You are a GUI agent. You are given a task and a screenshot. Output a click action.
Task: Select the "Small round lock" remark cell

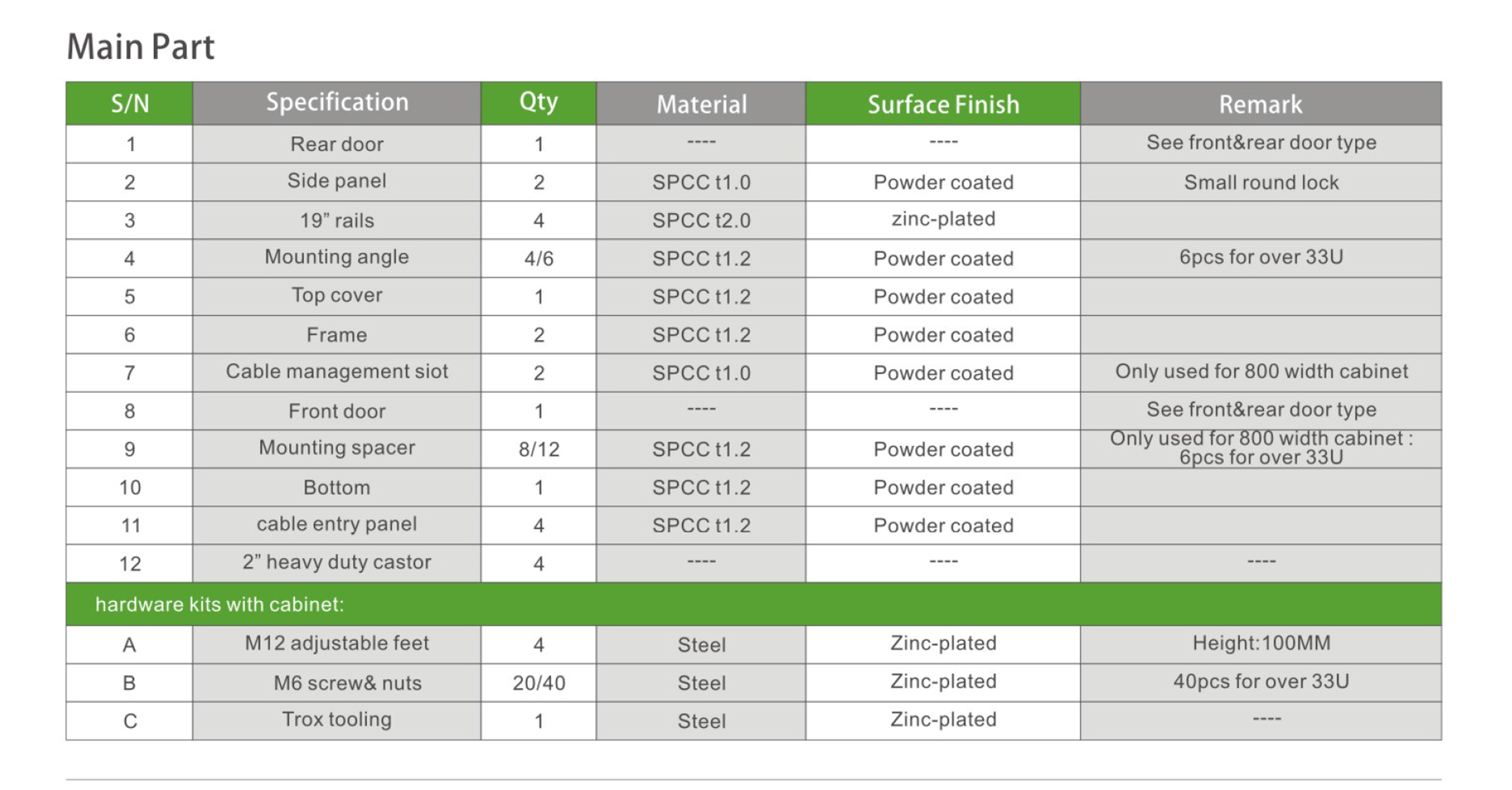[x=1261, y=182]
